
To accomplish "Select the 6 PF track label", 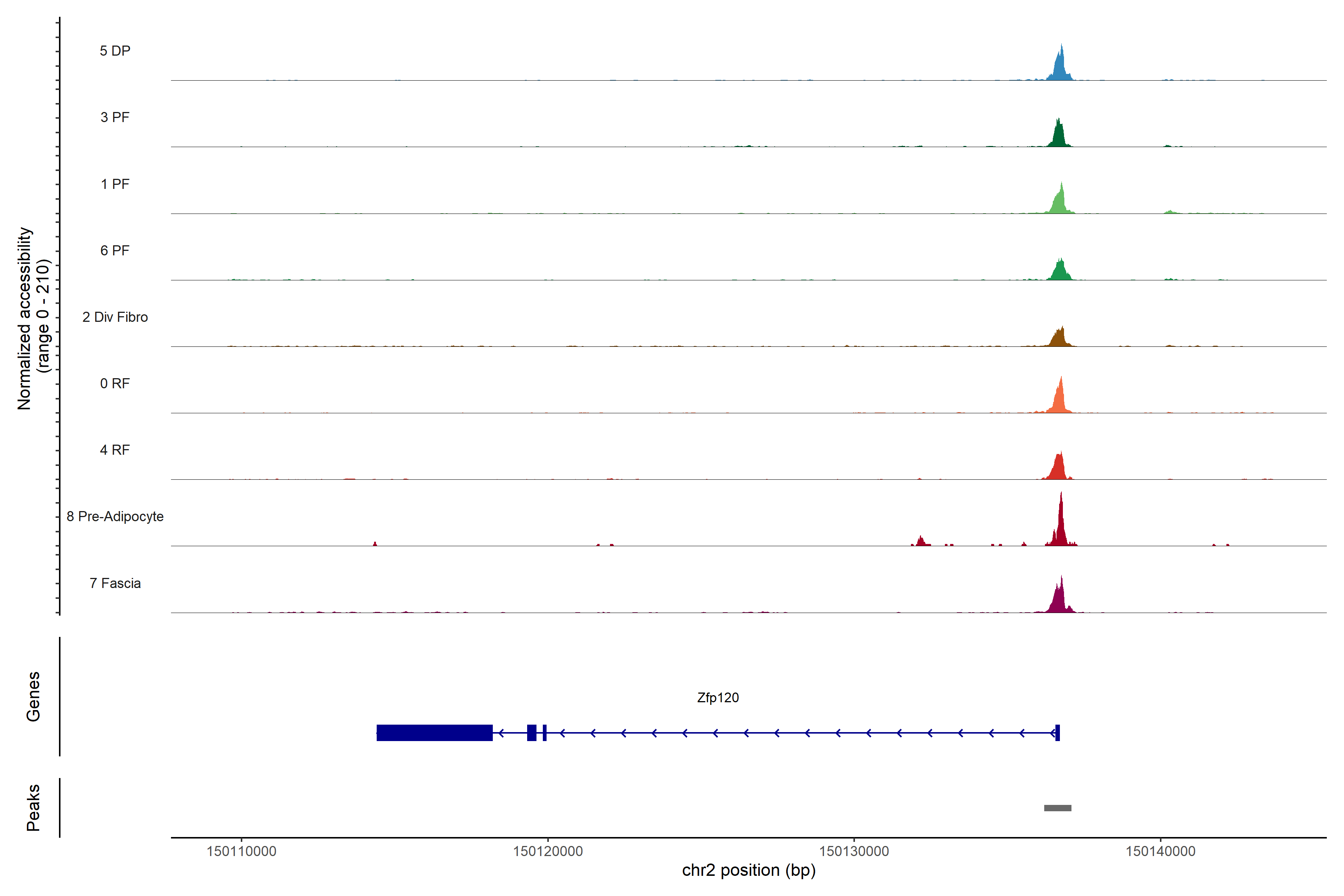I will pos(115,250).
